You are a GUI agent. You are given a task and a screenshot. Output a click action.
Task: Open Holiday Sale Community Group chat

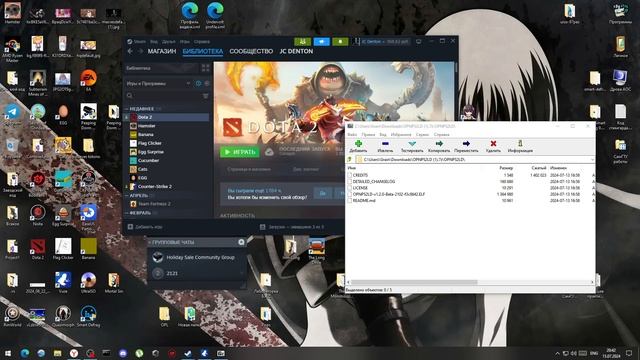198,257
